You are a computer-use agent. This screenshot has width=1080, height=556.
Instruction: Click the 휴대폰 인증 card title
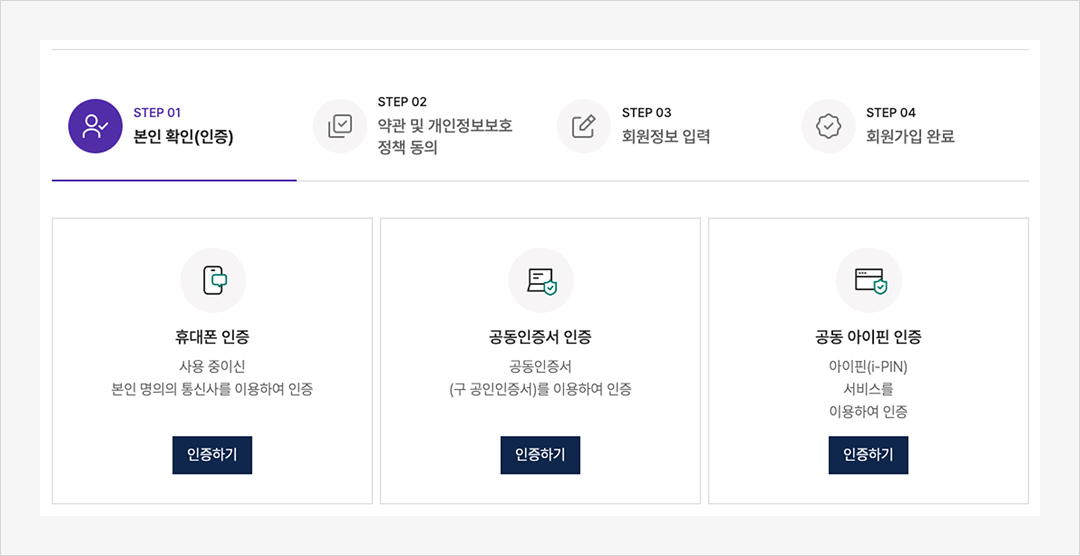click(212, 337)
